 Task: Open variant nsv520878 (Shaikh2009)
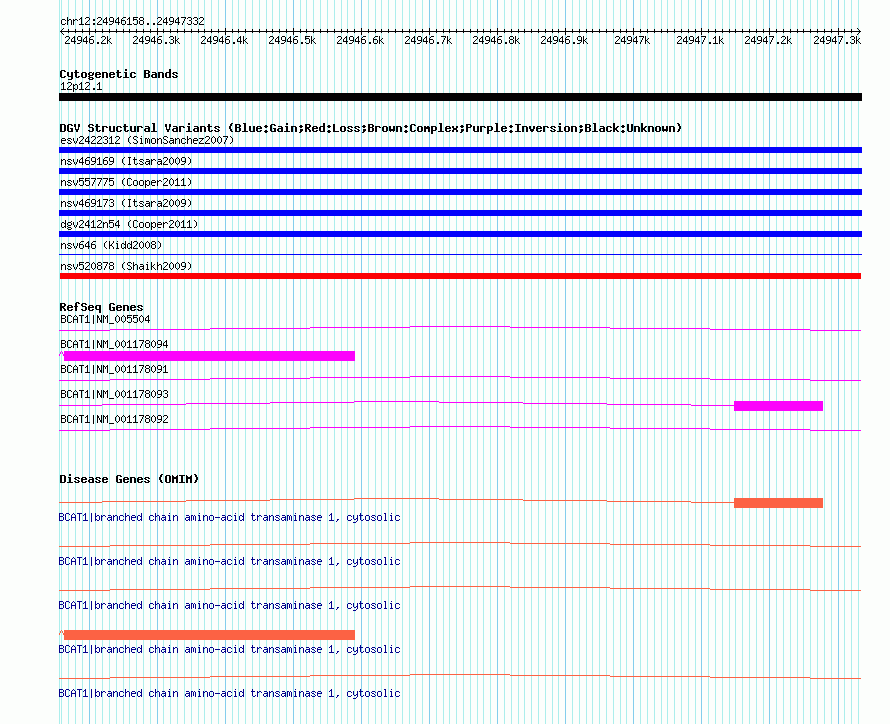(126, 266)
